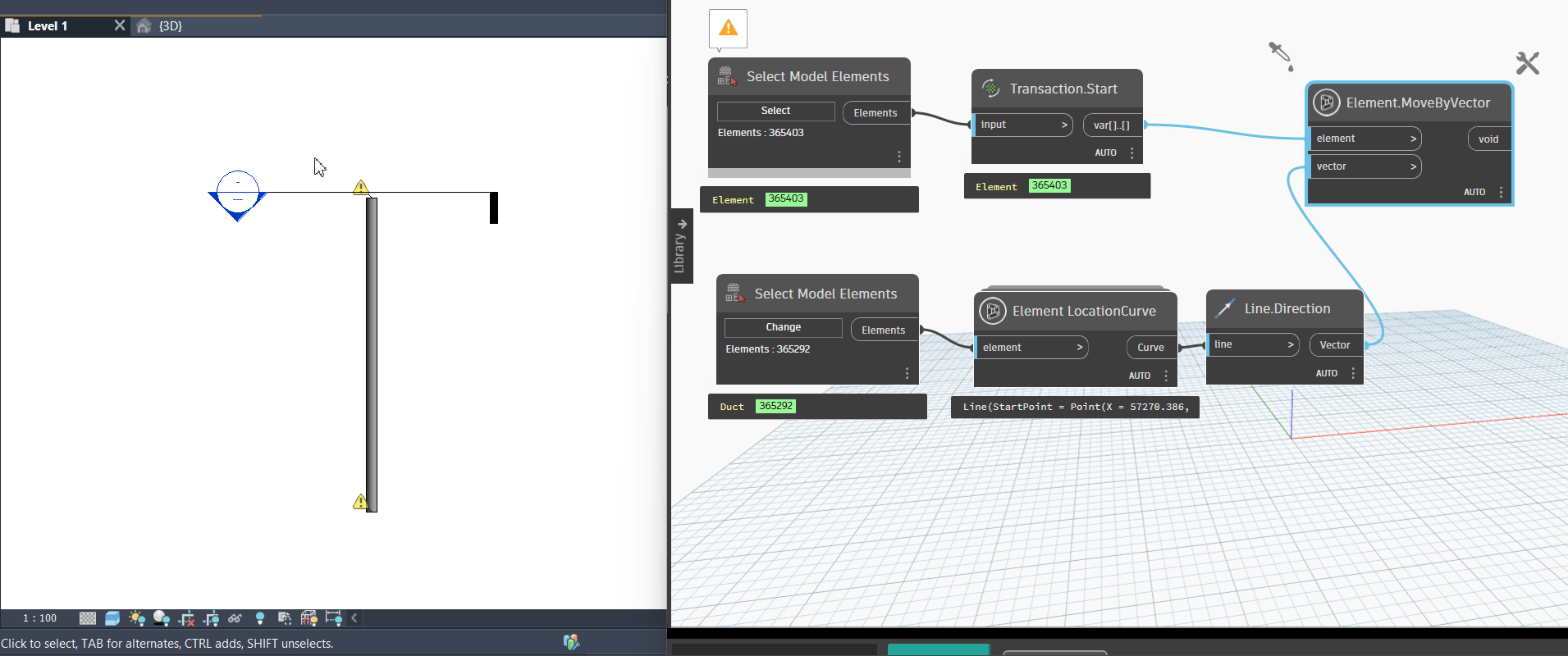The height and width of the screenshot is (656, 1568).
Task: Click Line(StartPoint preview bubble text
Action: pyautogui.click(x=1076, y=407)
